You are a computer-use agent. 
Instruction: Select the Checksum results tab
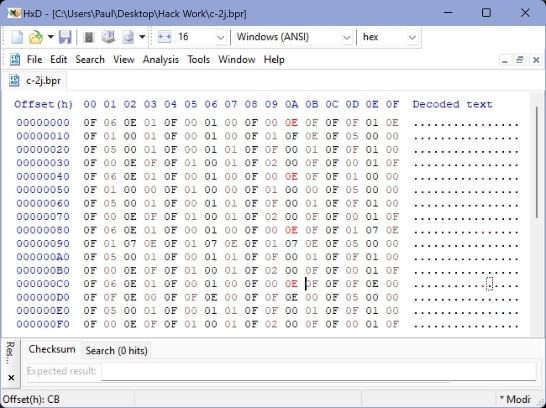(x=52, y=349)
